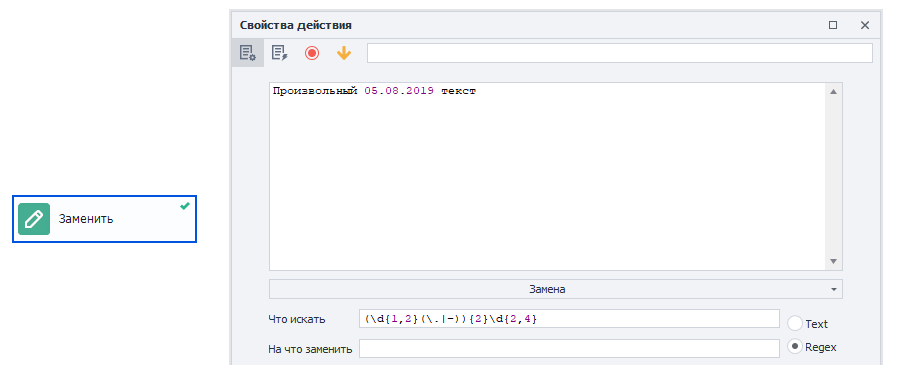Click the word Произвольный in text area

coord(315,91)
